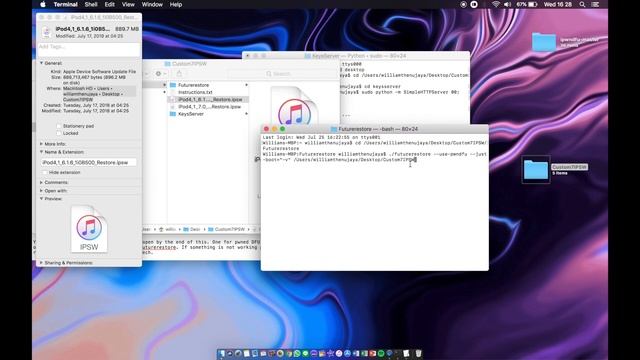Click the IPSW preview image in Info window

pyautogui.click(x=89, y=229)
